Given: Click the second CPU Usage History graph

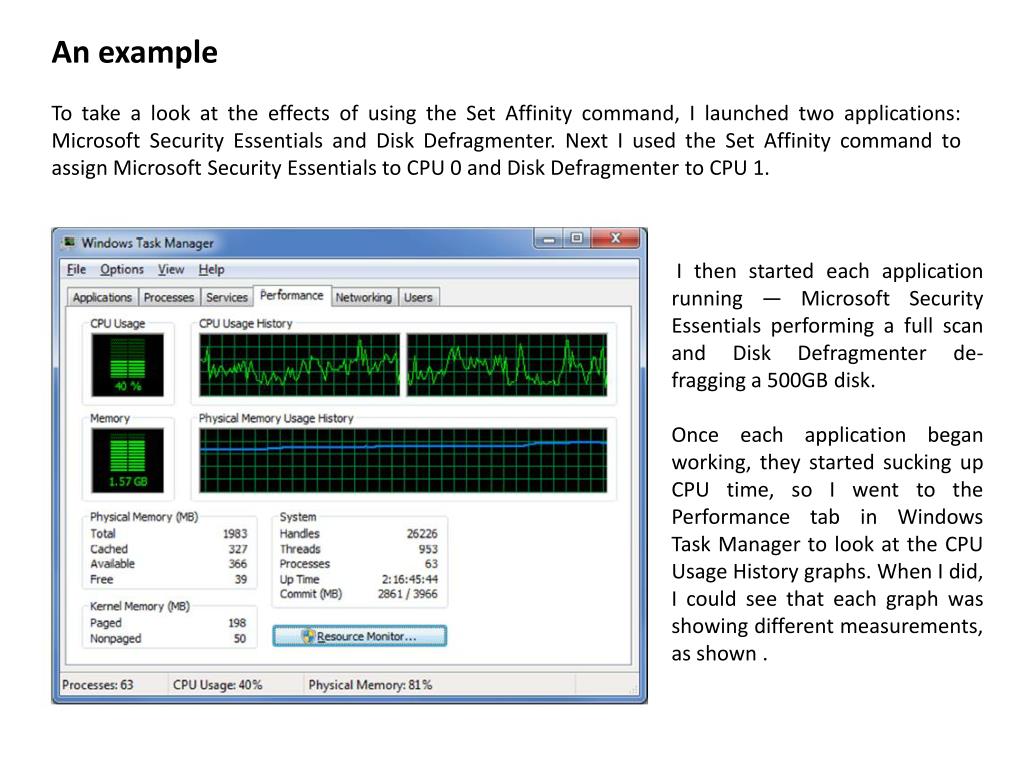Looking at the screenshot, I should click(x=507, y=365).
